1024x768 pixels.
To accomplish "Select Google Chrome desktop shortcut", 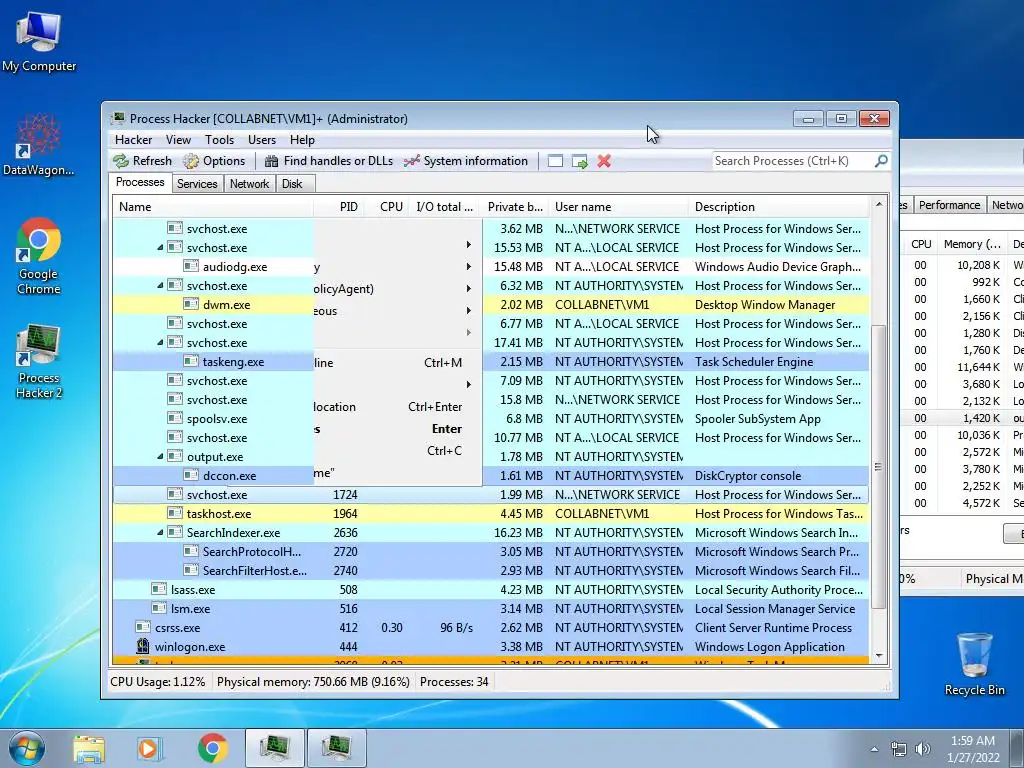I will tap(39, 257).
